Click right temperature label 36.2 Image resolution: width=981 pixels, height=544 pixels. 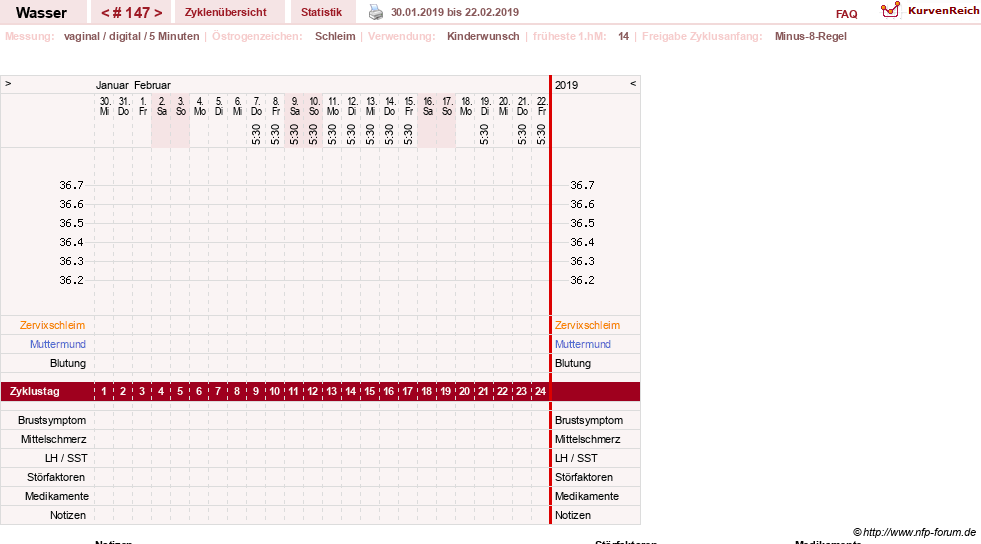tap(582, 280)
